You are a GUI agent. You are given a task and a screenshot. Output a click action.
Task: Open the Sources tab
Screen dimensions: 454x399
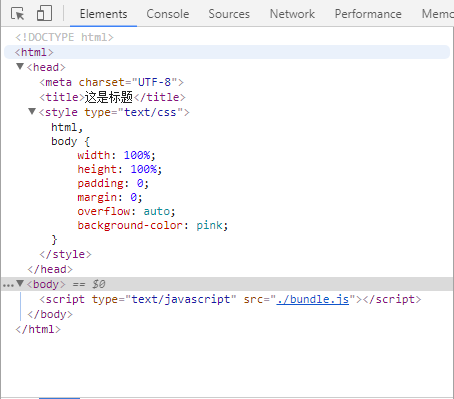pos(229,14)
